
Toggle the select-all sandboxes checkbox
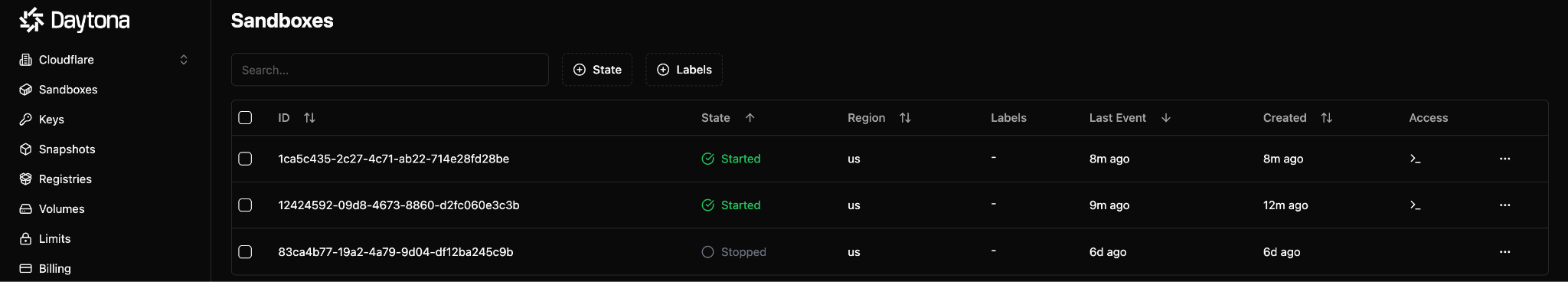[x=245, y=118]
